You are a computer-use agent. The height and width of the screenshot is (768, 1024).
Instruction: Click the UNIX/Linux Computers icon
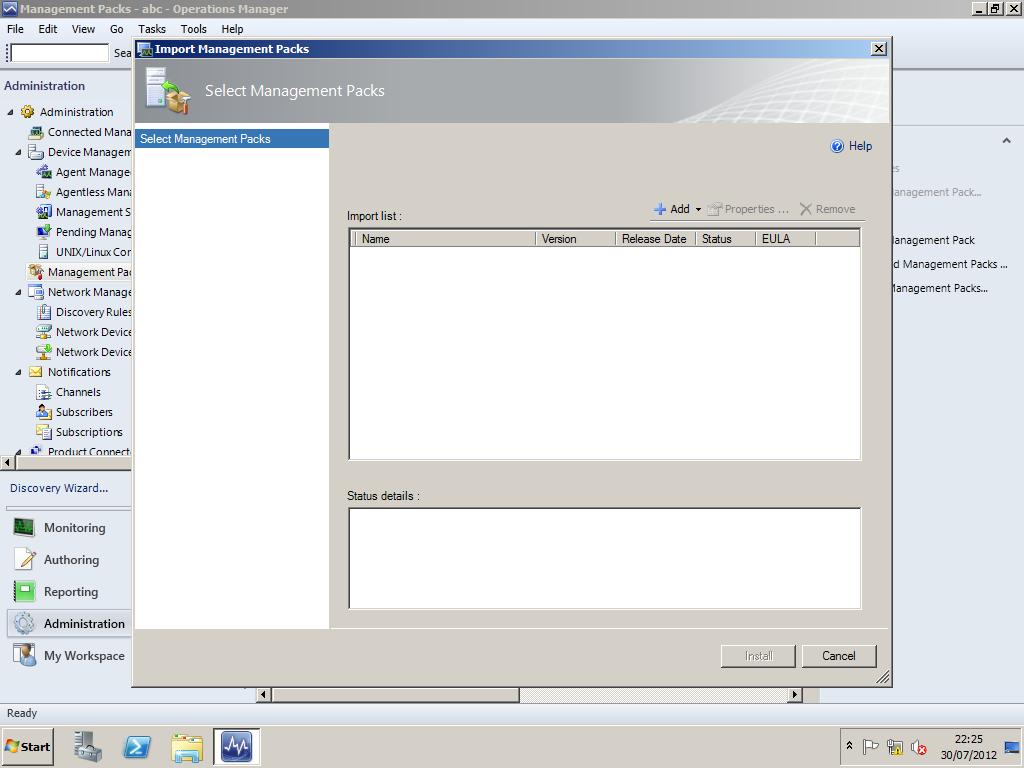pos(44,252)
